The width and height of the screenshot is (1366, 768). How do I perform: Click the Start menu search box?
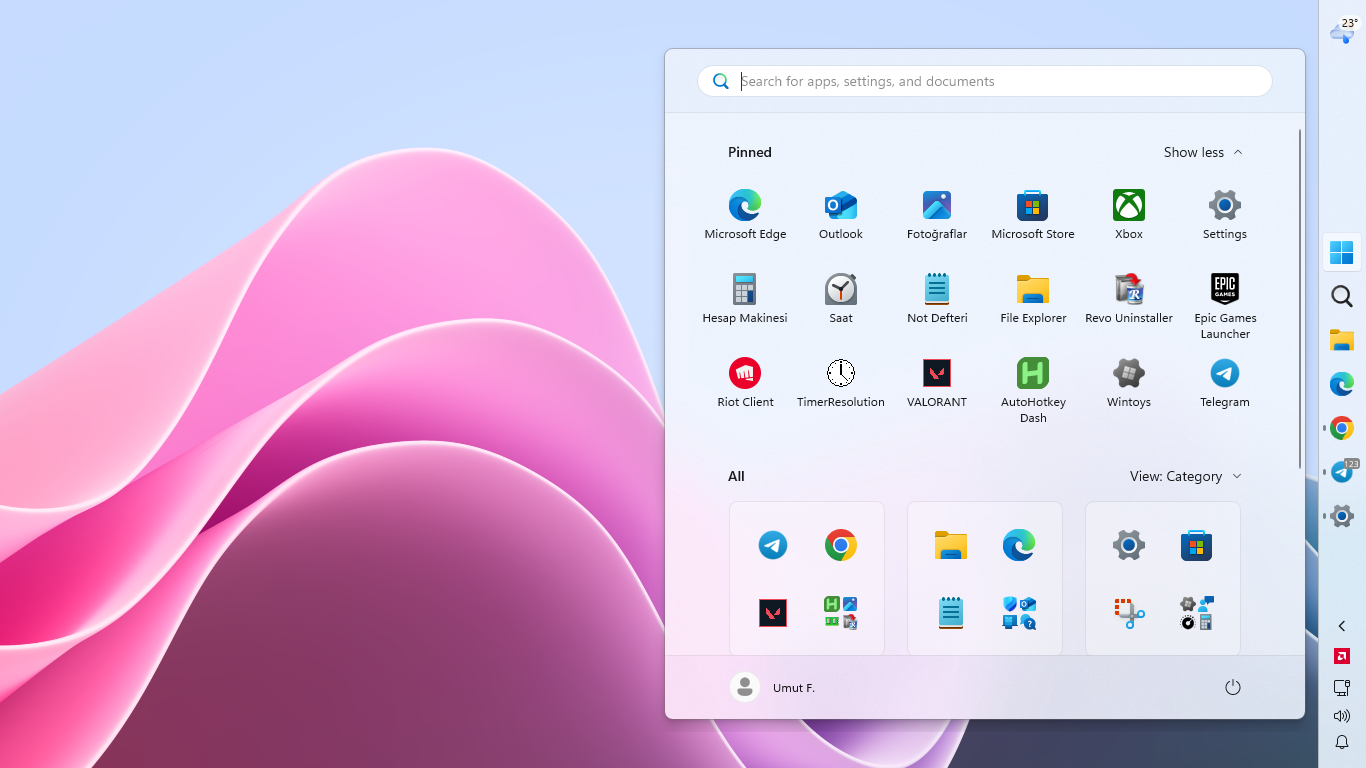(985, 81)
